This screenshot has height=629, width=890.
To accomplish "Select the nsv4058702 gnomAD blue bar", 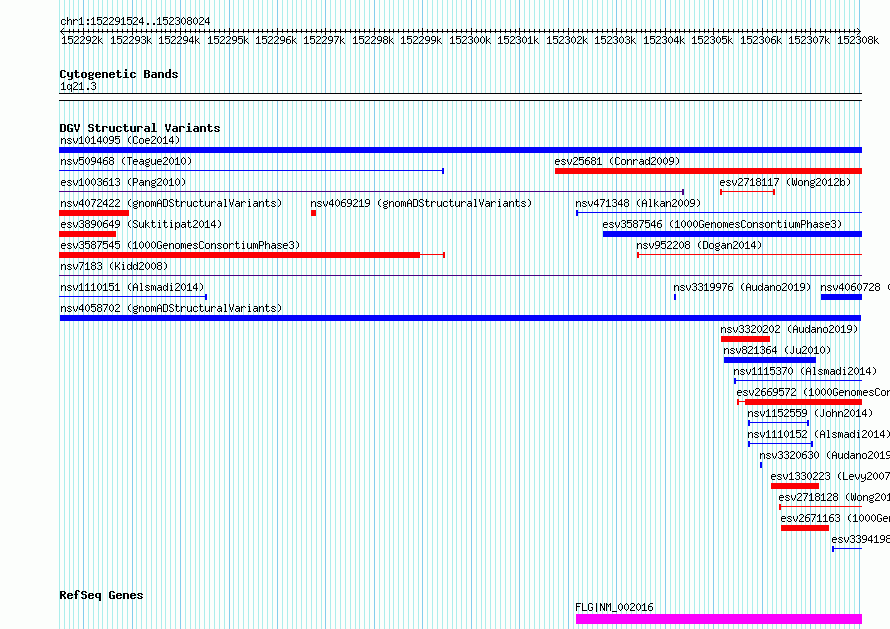I will point(460,318).
